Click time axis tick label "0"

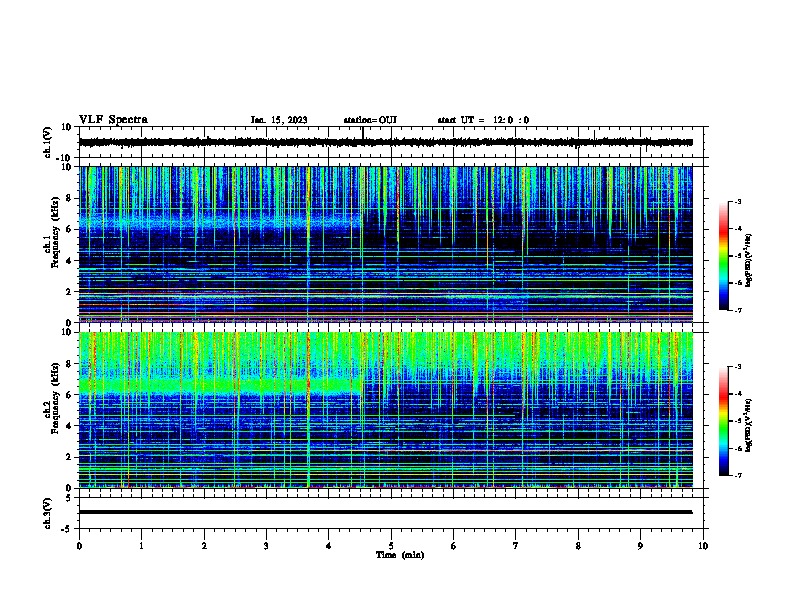(79, 546)
